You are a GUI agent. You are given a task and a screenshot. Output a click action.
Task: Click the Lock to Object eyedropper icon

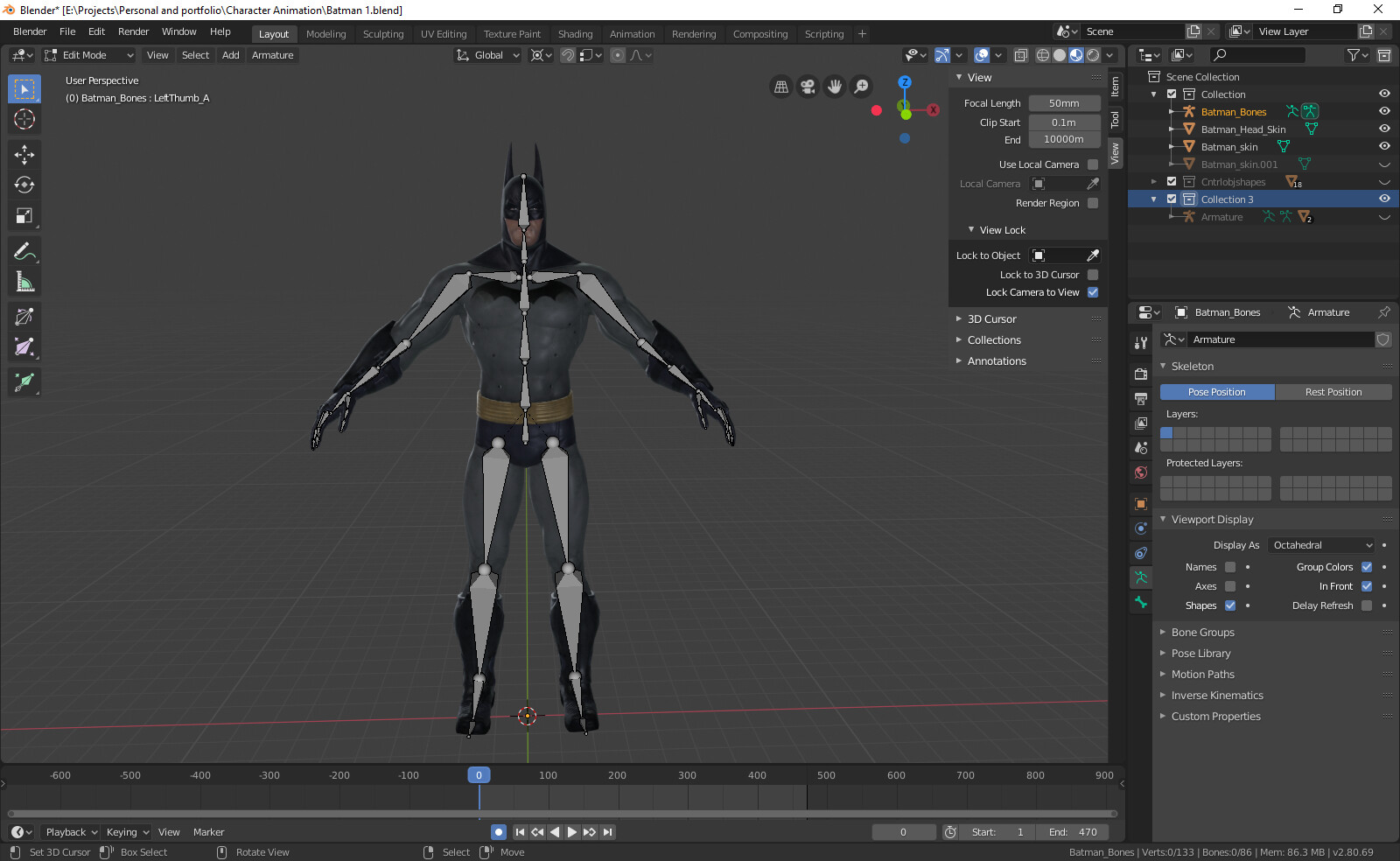1093,255
